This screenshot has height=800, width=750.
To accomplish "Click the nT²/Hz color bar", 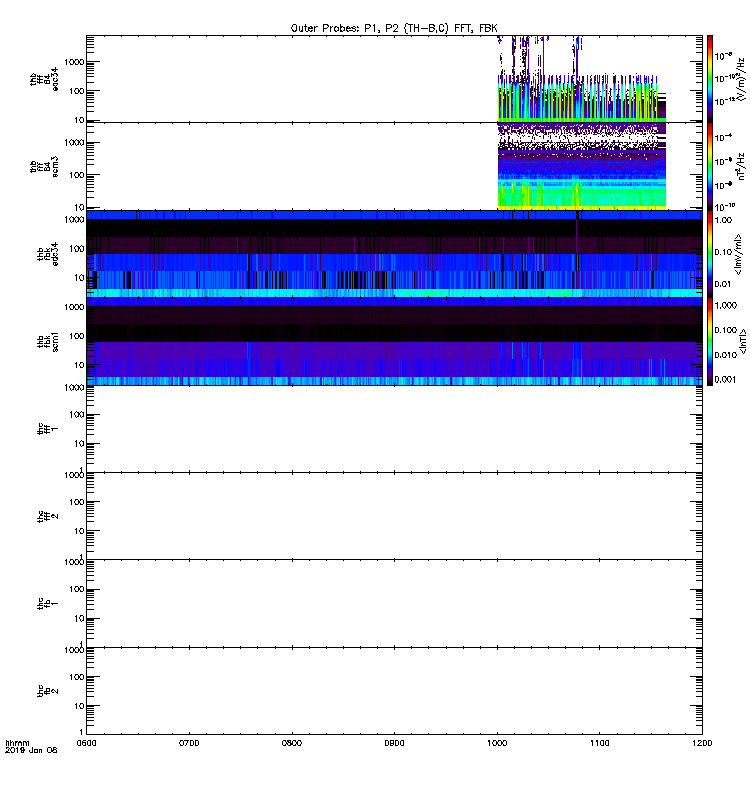I will [x=710, y=166].
